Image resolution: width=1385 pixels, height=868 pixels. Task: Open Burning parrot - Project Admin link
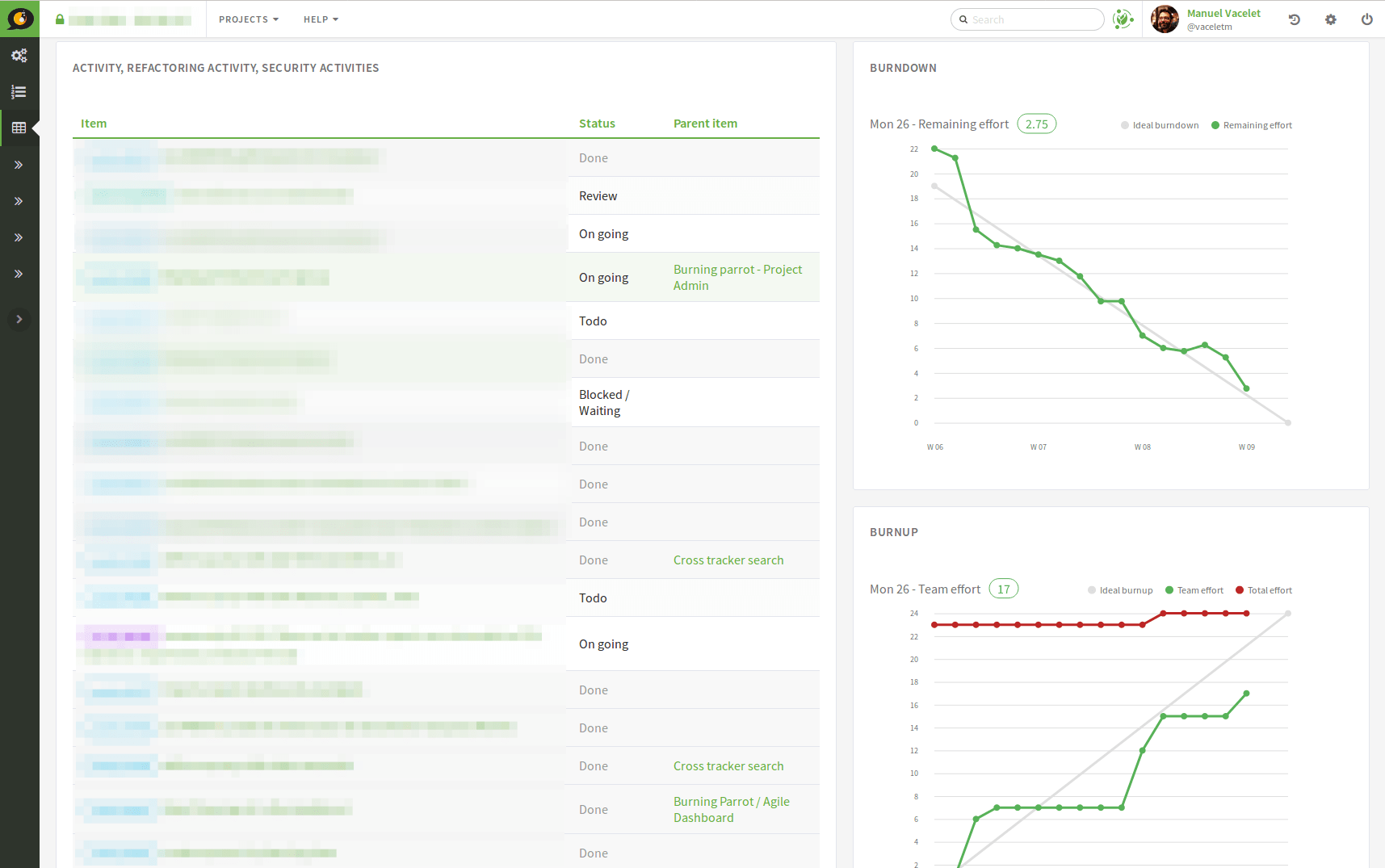tap(737, 277)
